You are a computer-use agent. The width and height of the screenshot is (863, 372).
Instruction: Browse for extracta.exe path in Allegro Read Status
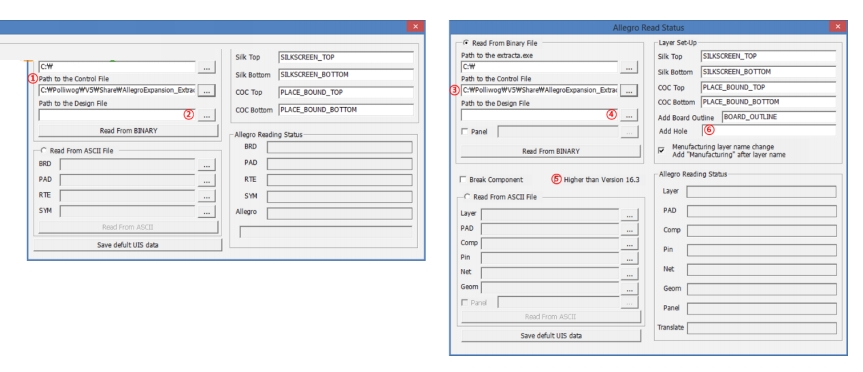pyautogui.click(x=629, y=67)
